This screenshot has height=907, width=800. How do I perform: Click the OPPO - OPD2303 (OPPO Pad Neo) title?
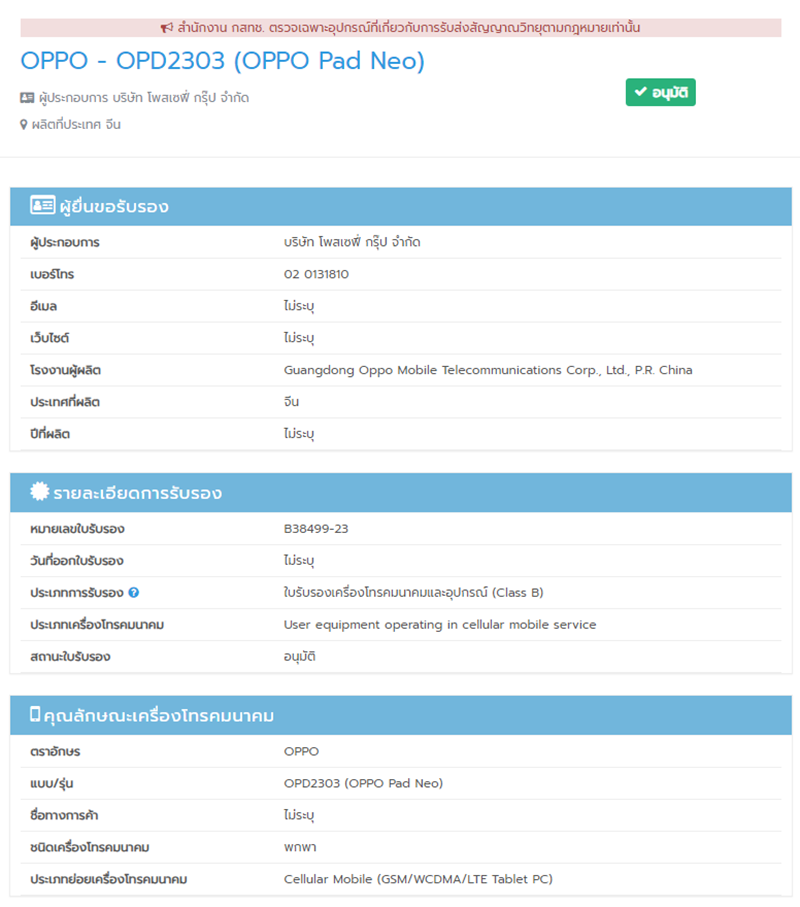coord(222,62)
